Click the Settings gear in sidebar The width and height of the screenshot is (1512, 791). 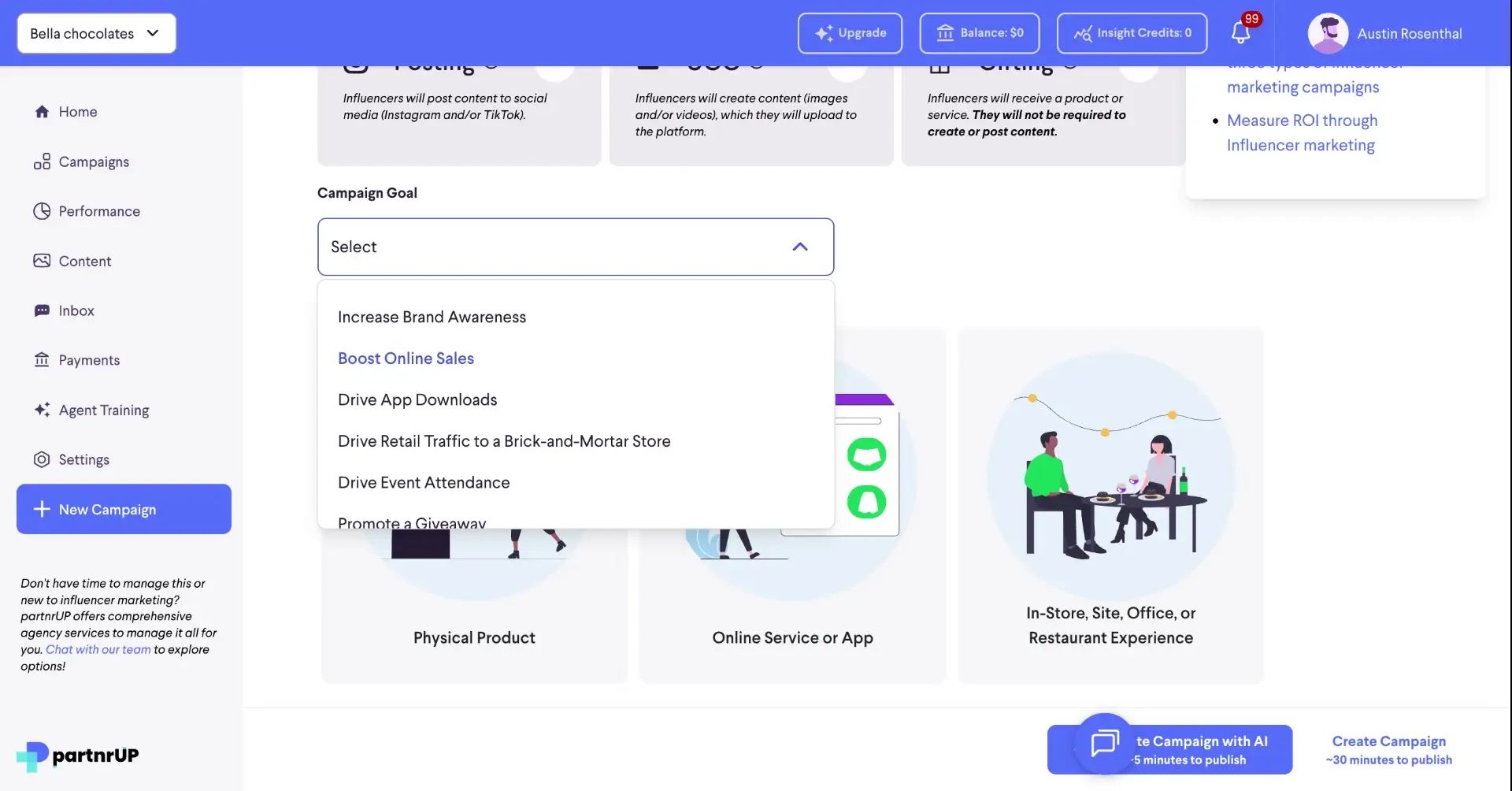click(42, 459)
